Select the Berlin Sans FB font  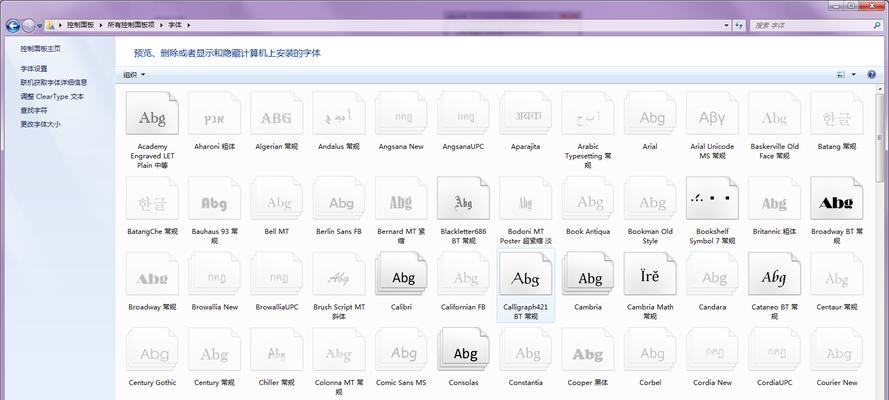click(338, 198)
